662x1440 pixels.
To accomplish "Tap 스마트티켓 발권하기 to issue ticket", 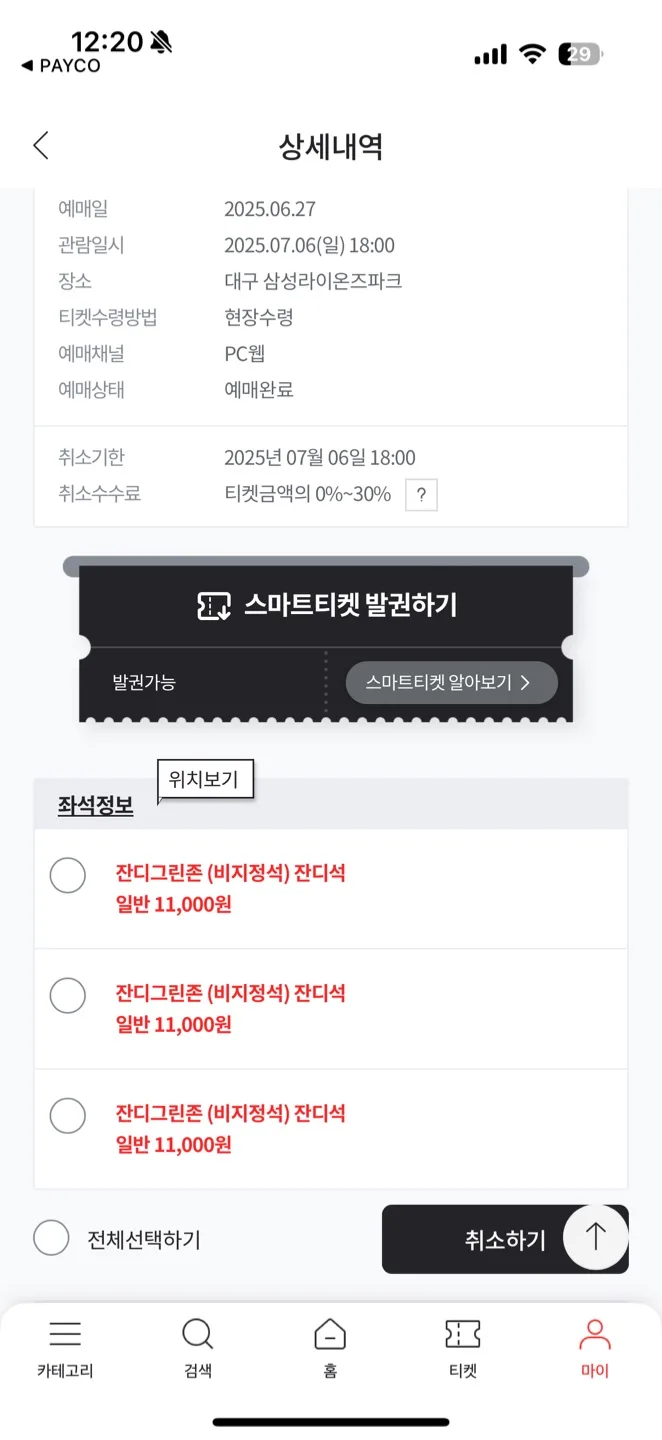I will click(x=326, y=606).
